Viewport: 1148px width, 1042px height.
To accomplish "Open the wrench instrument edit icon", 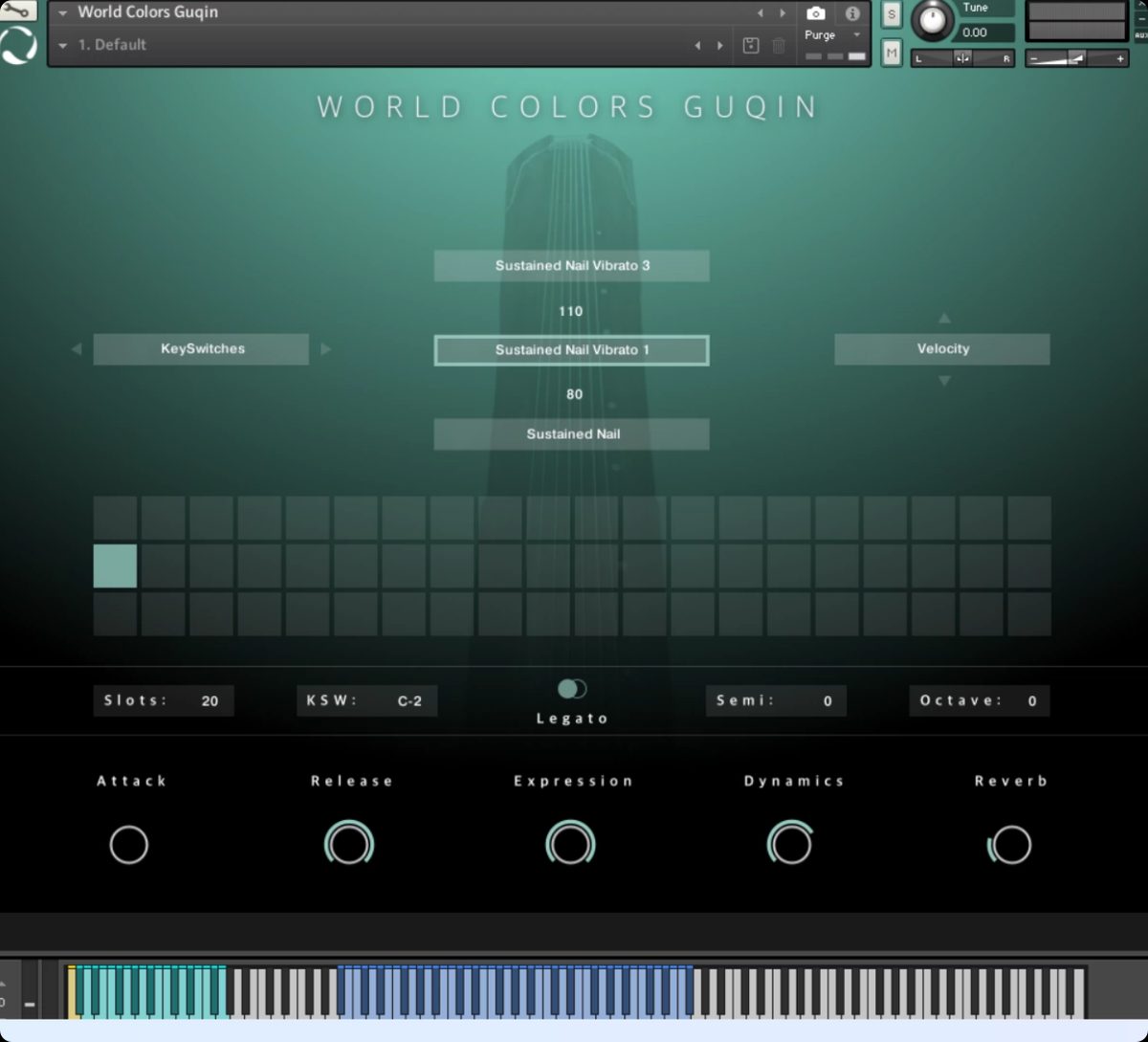I will [17, 11].
